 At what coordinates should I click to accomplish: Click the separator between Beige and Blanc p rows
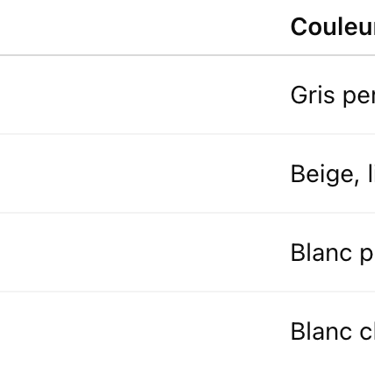(187, 212)
